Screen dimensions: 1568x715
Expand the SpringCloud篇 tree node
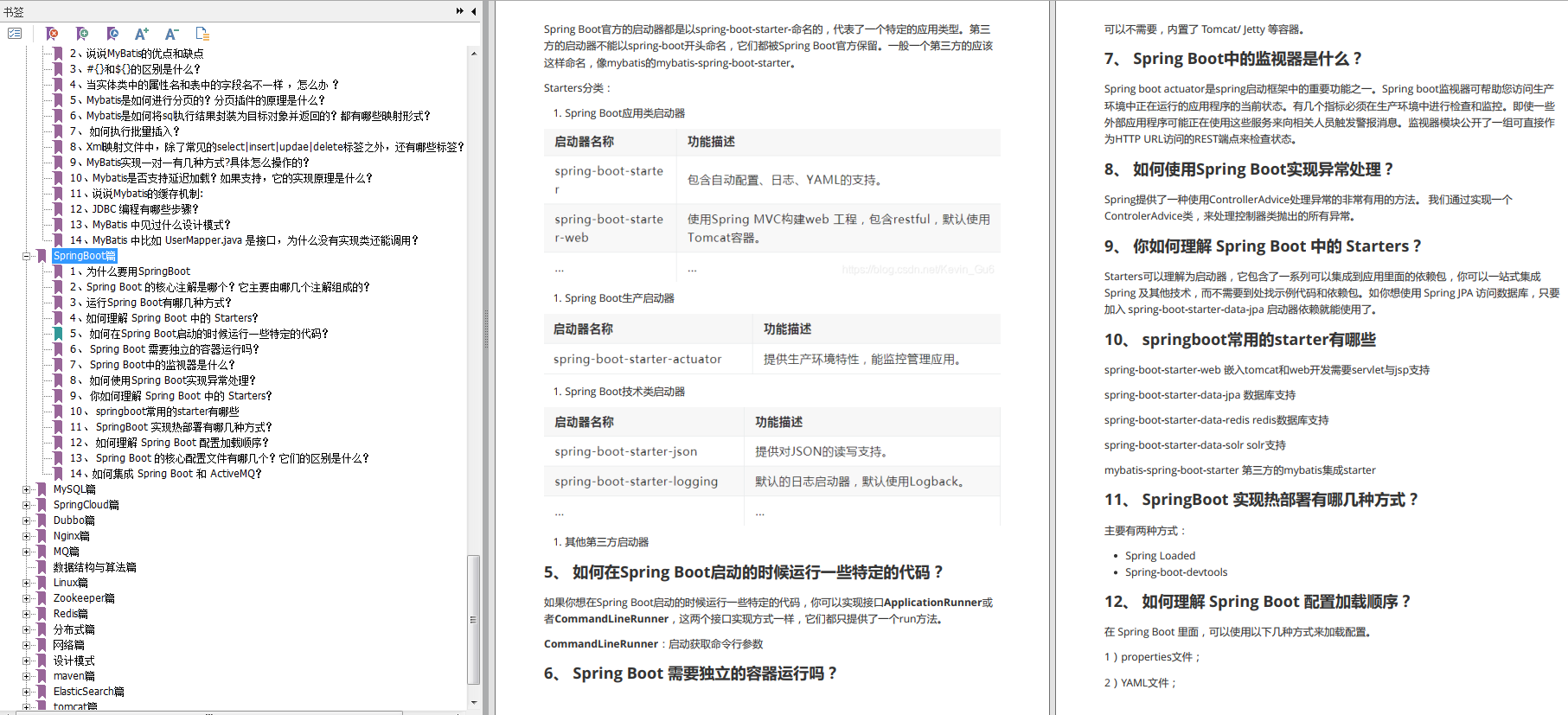coord(26,505)
